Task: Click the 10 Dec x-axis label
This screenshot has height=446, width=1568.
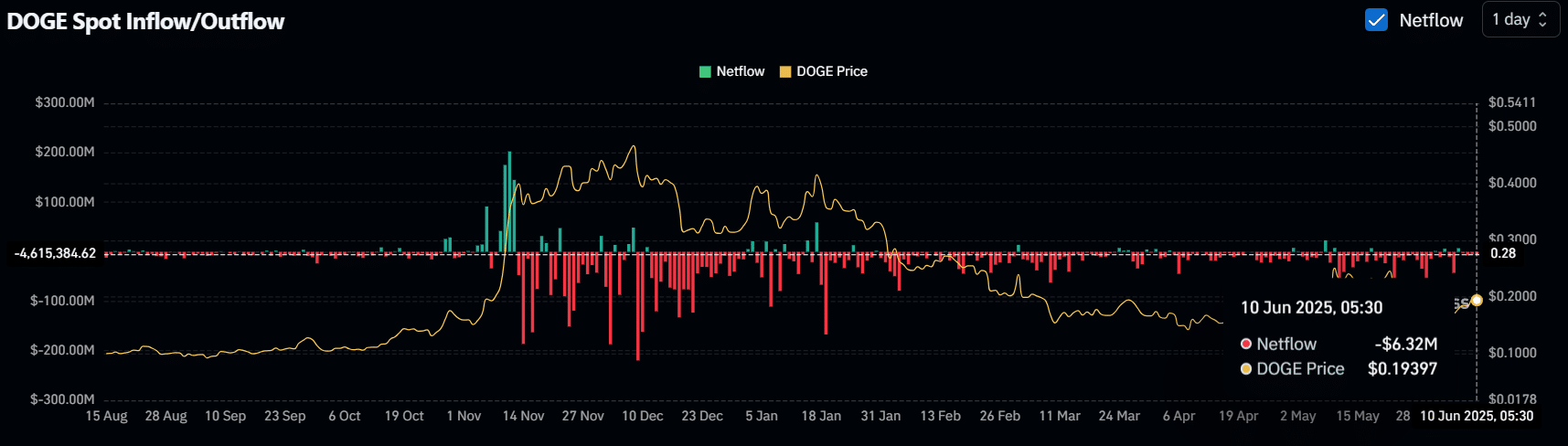Action: (642, 416)
